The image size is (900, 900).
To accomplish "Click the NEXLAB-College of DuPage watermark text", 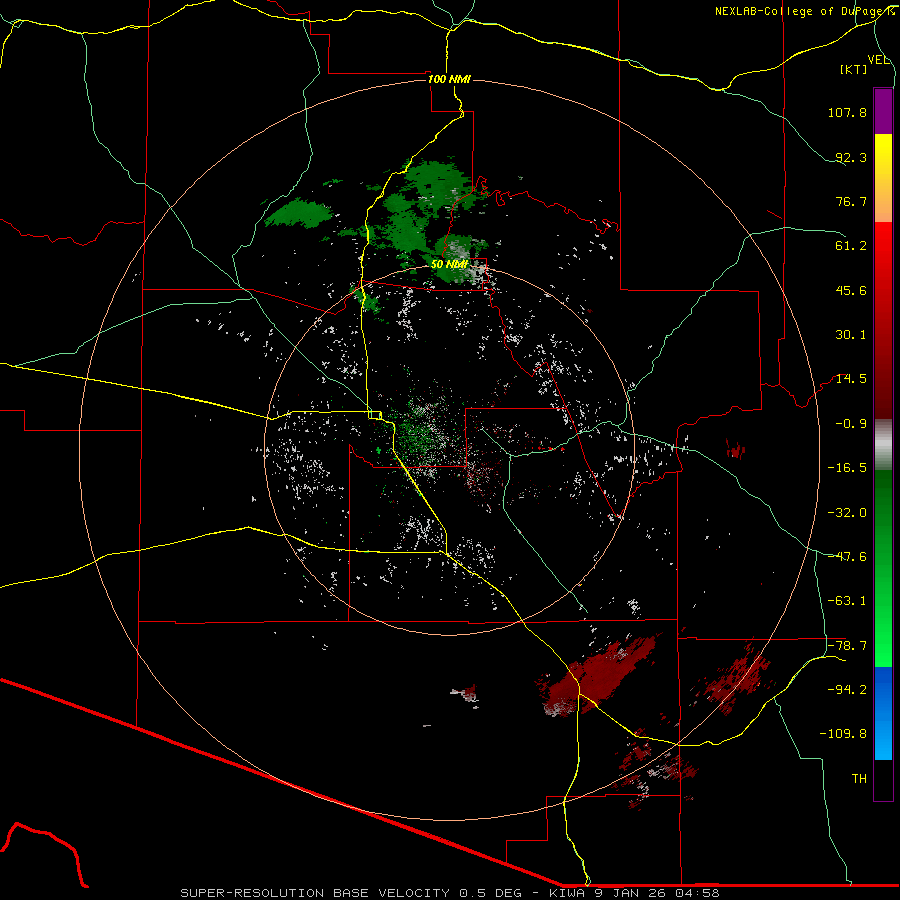I will 805,11.
